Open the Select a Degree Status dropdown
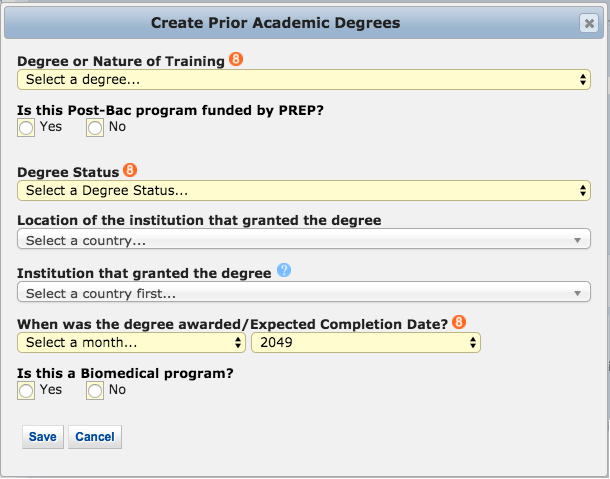610x479 pixels. (x=303, y=190)
